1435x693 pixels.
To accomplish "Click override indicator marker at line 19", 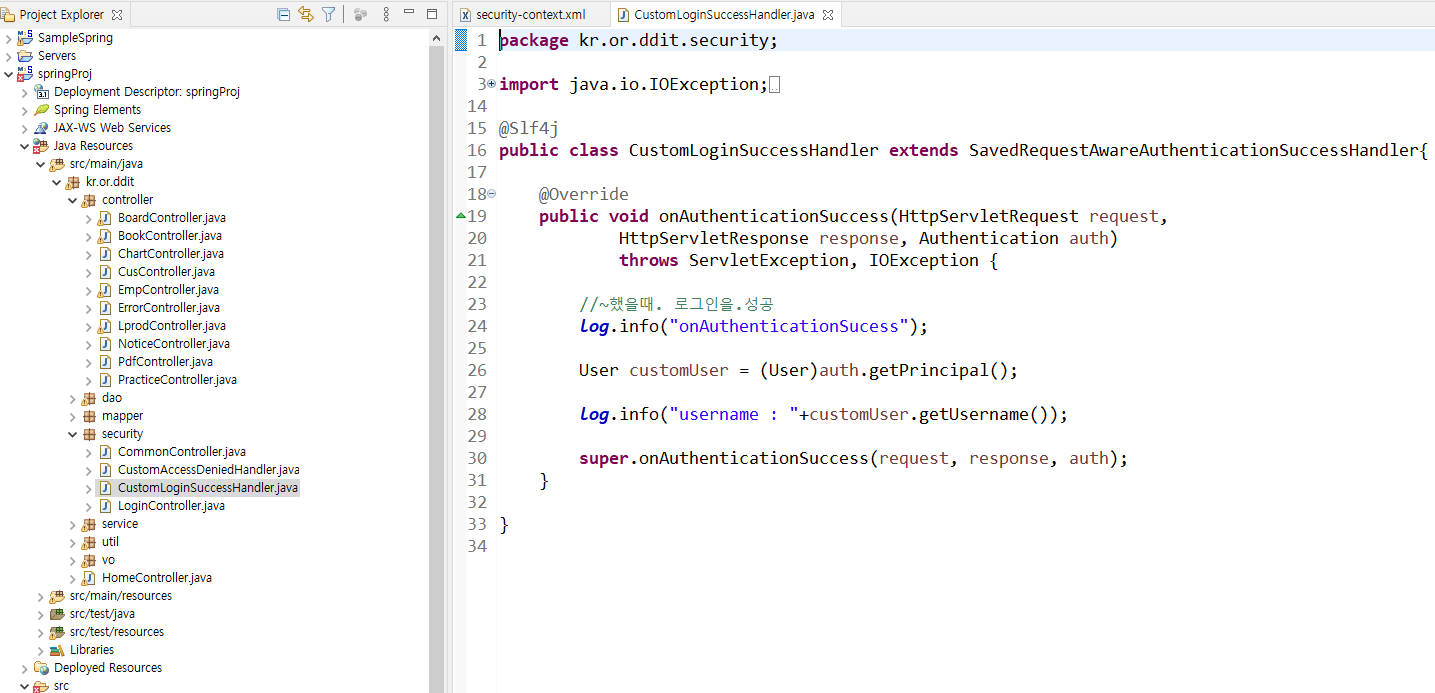I will pos(461,216).
